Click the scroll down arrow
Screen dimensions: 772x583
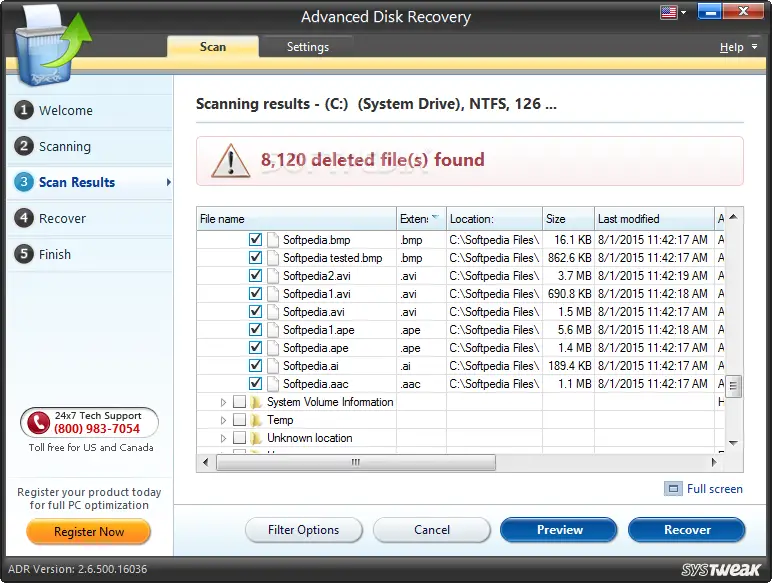tap(733, 443)
